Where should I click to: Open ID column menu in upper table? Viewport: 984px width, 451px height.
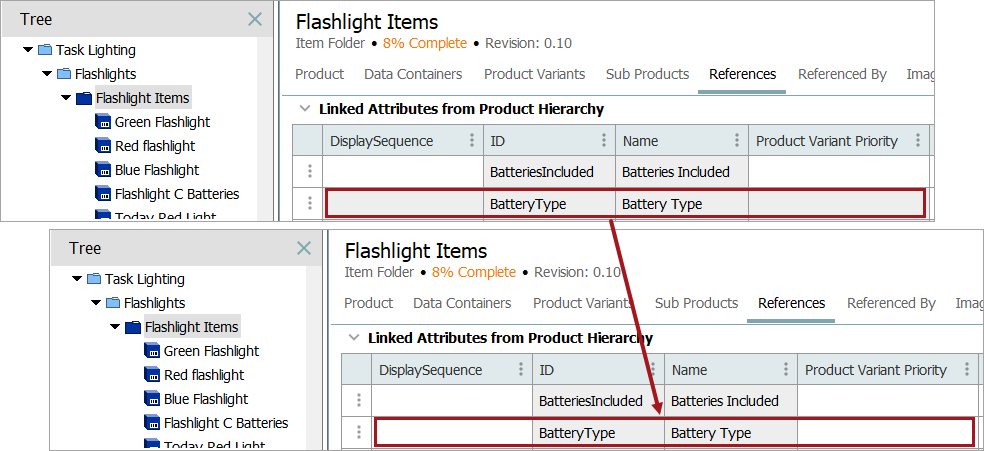603,141
